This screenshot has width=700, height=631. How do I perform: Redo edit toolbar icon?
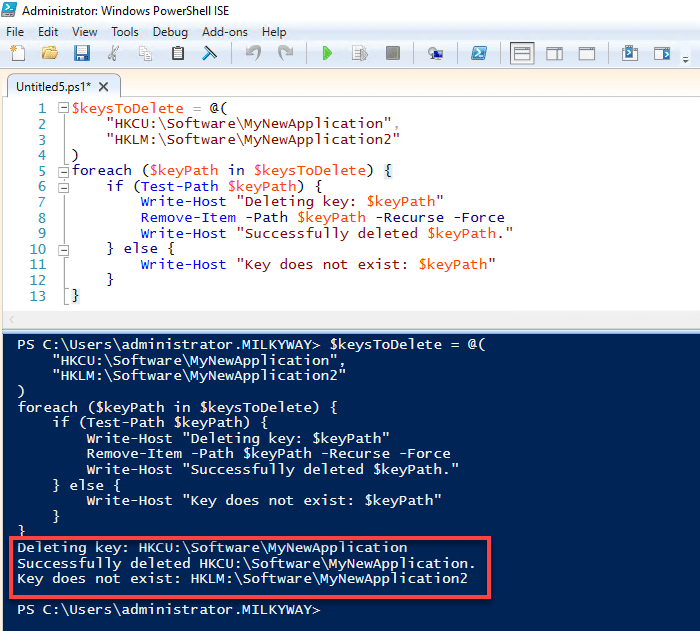coord(285,54)
